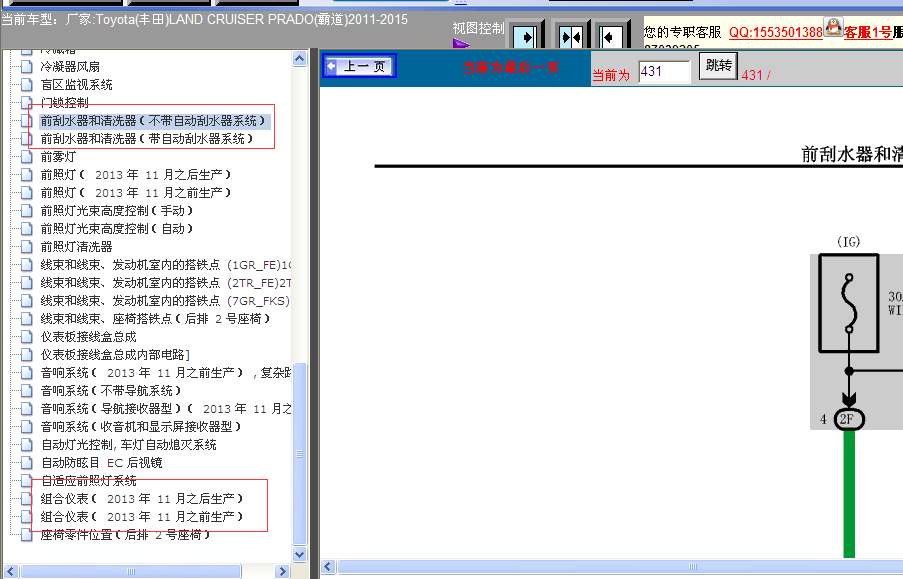Click document icon beside 冷凝器风扇
This screenshot has height=579, width=903.
[26, 67]
